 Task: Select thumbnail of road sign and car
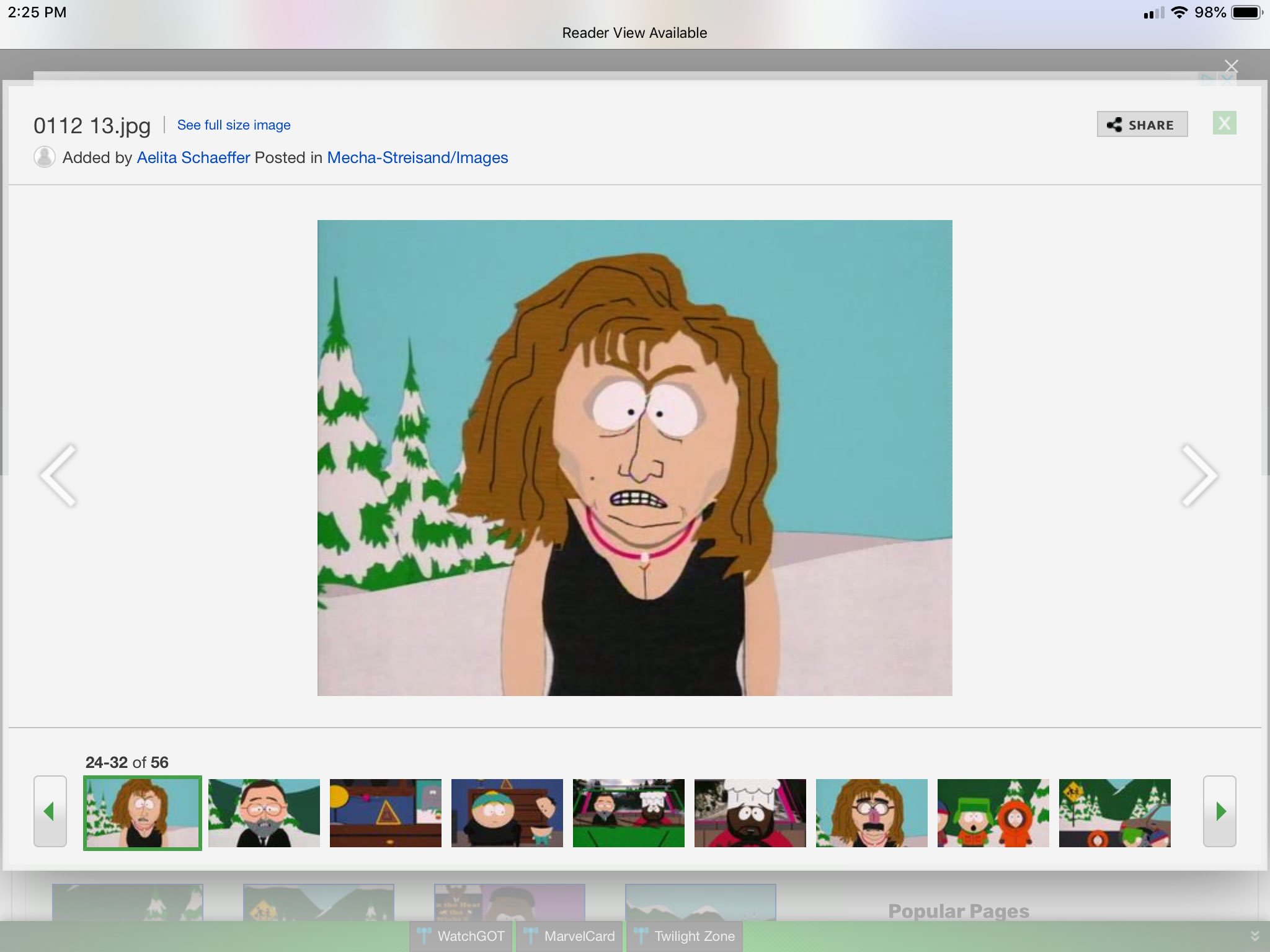(x=1115, y=813)
